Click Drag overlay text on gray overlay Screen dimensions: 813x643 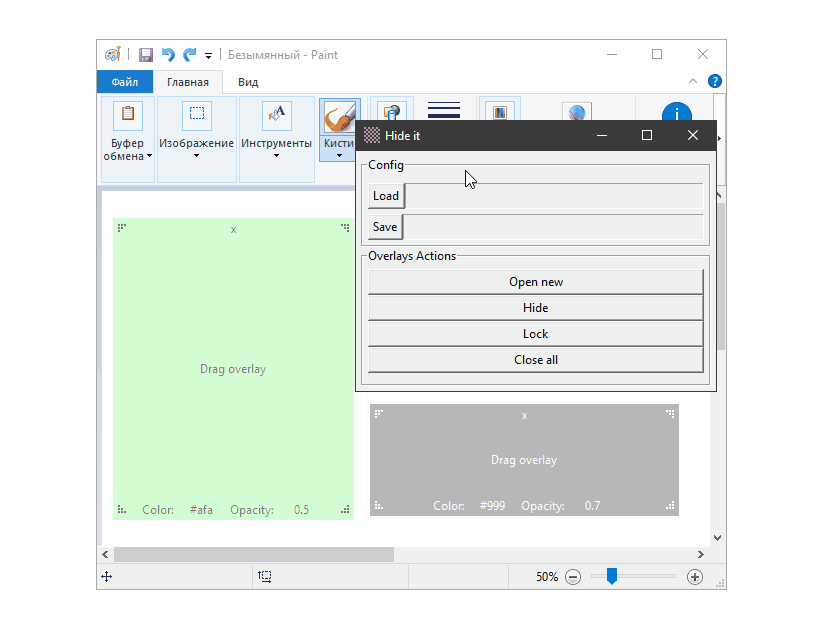(524, 460)
